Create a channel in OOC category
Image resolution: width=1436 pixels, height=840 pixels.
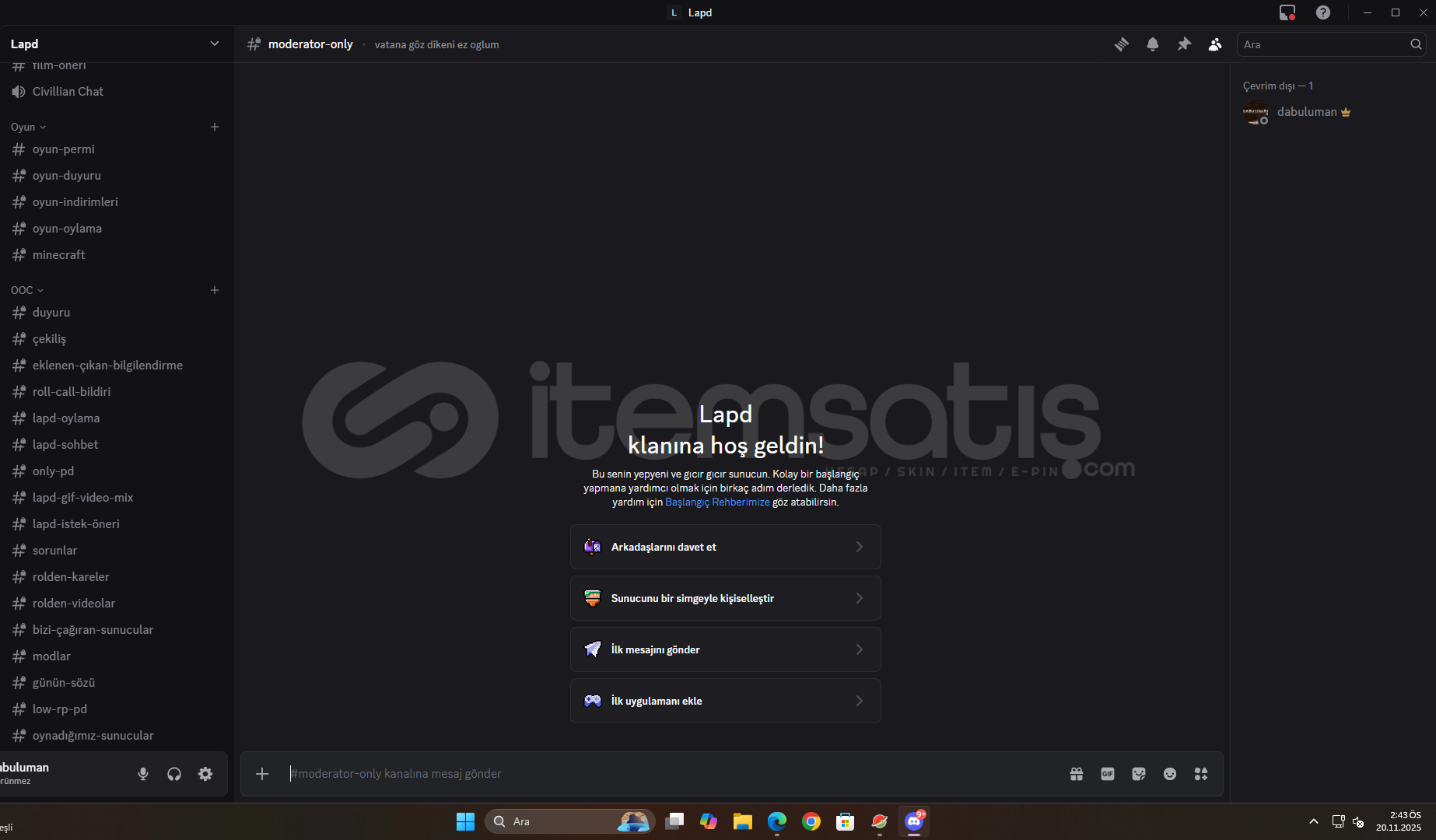[215, 290]
